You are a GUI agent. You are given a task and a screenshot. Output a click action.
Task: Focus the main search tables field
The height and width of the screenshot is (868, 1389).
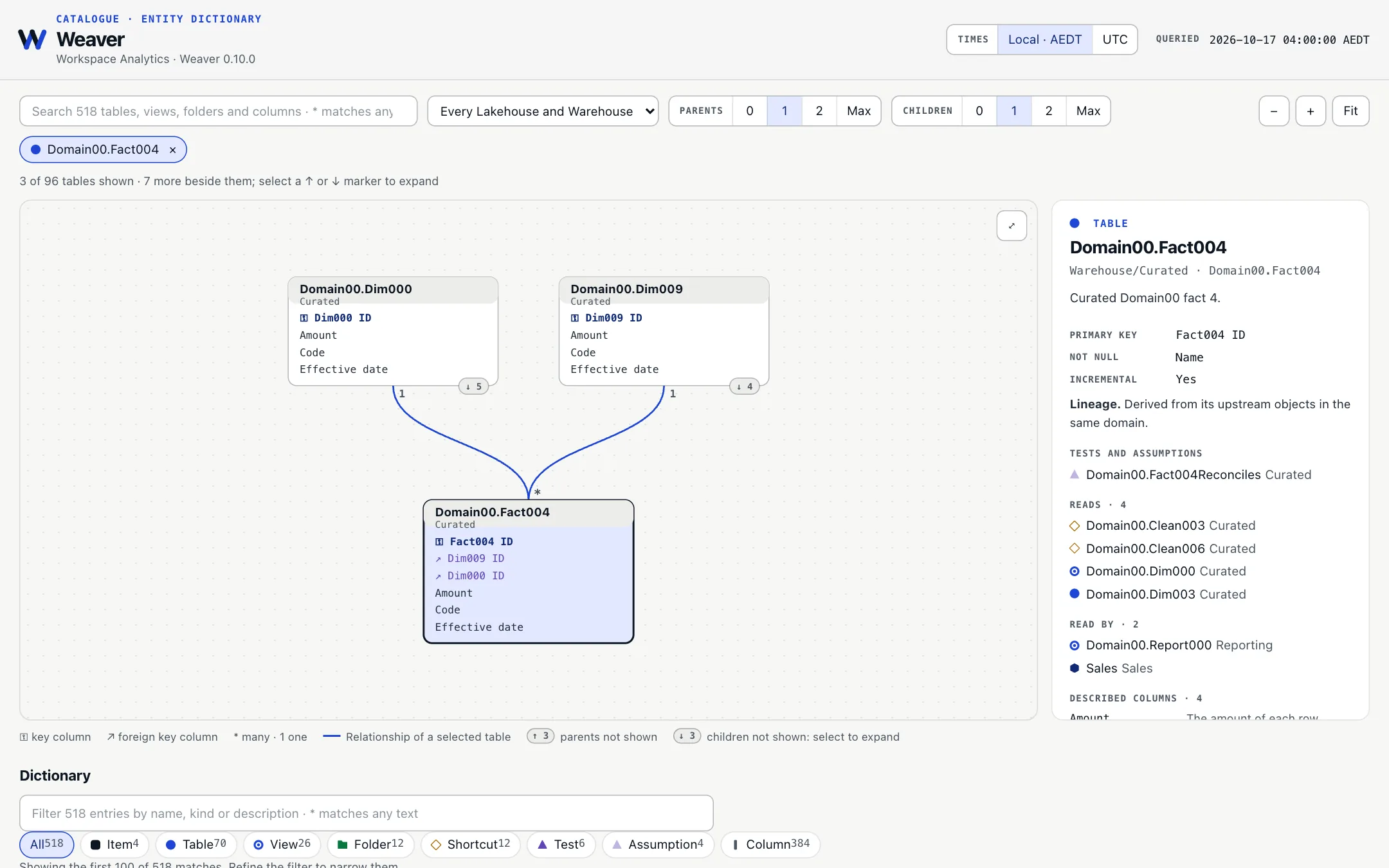click(219, 111)
